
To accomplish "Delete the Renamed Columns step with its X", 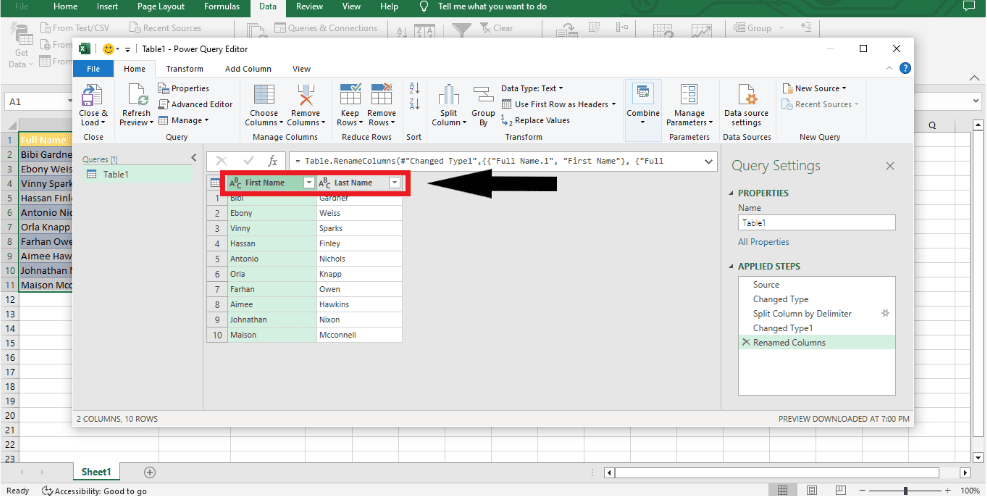I will (x=745, y=342).
